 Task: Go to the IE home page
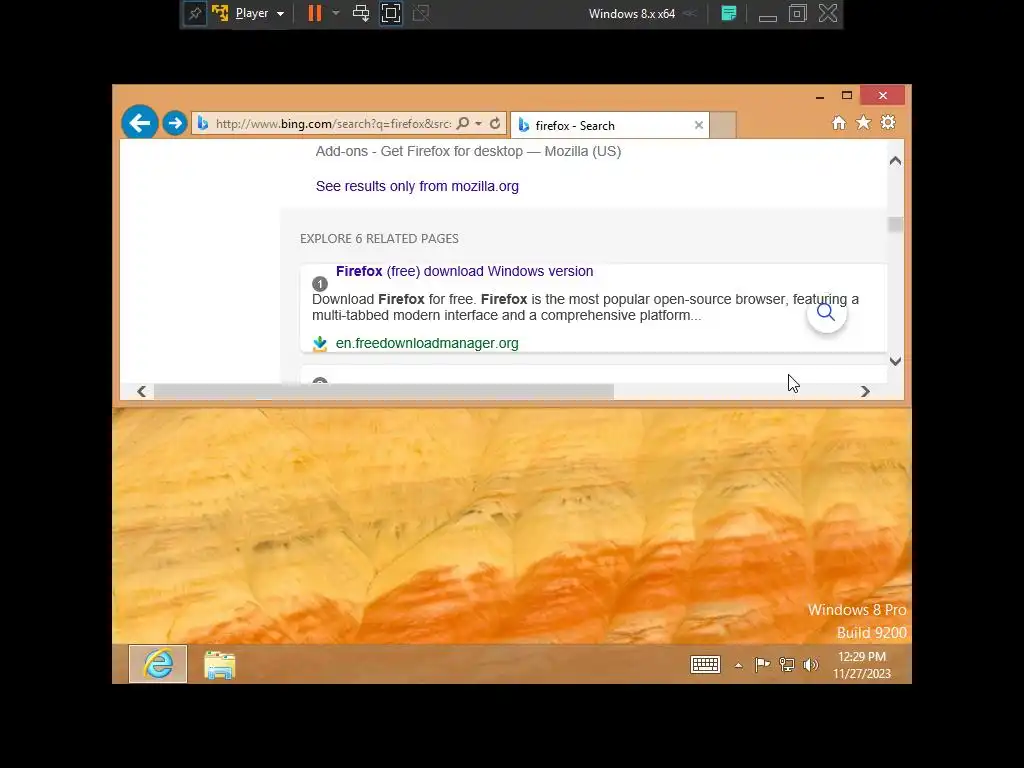point(839,123)
